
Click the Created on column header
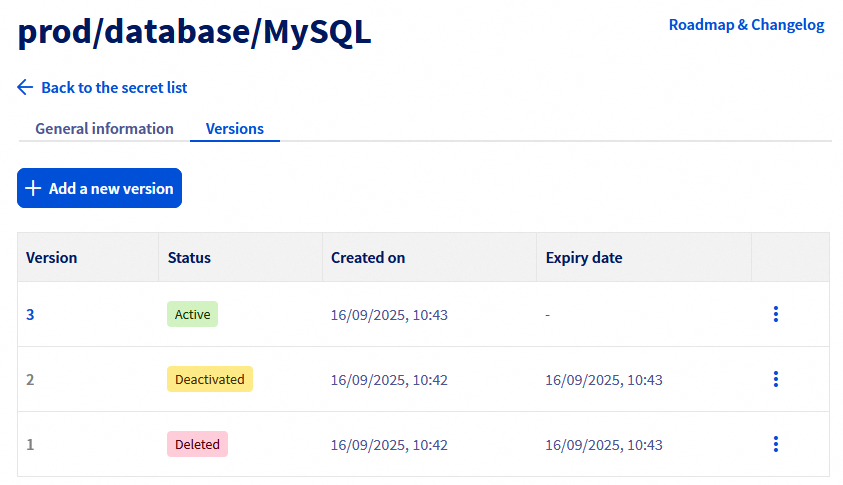pyautogui.click(x=368, y=258)
